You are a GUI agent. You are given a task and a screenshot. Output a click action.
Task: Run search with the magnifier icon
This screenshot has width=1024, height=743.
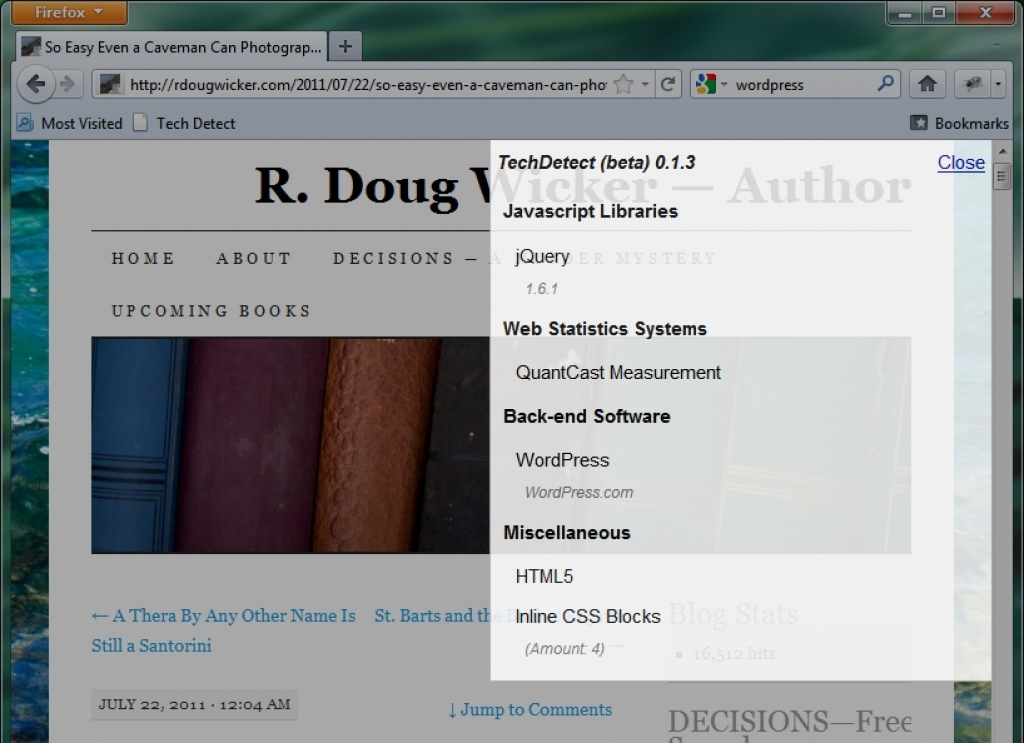click(886, 84)
